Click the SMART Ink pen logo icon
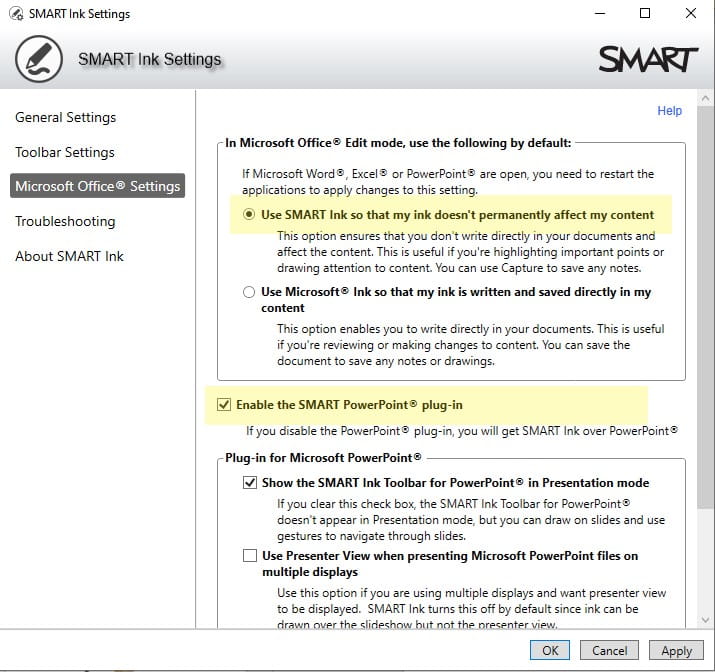Screen dimensions: 715x672 pos(39,60)
